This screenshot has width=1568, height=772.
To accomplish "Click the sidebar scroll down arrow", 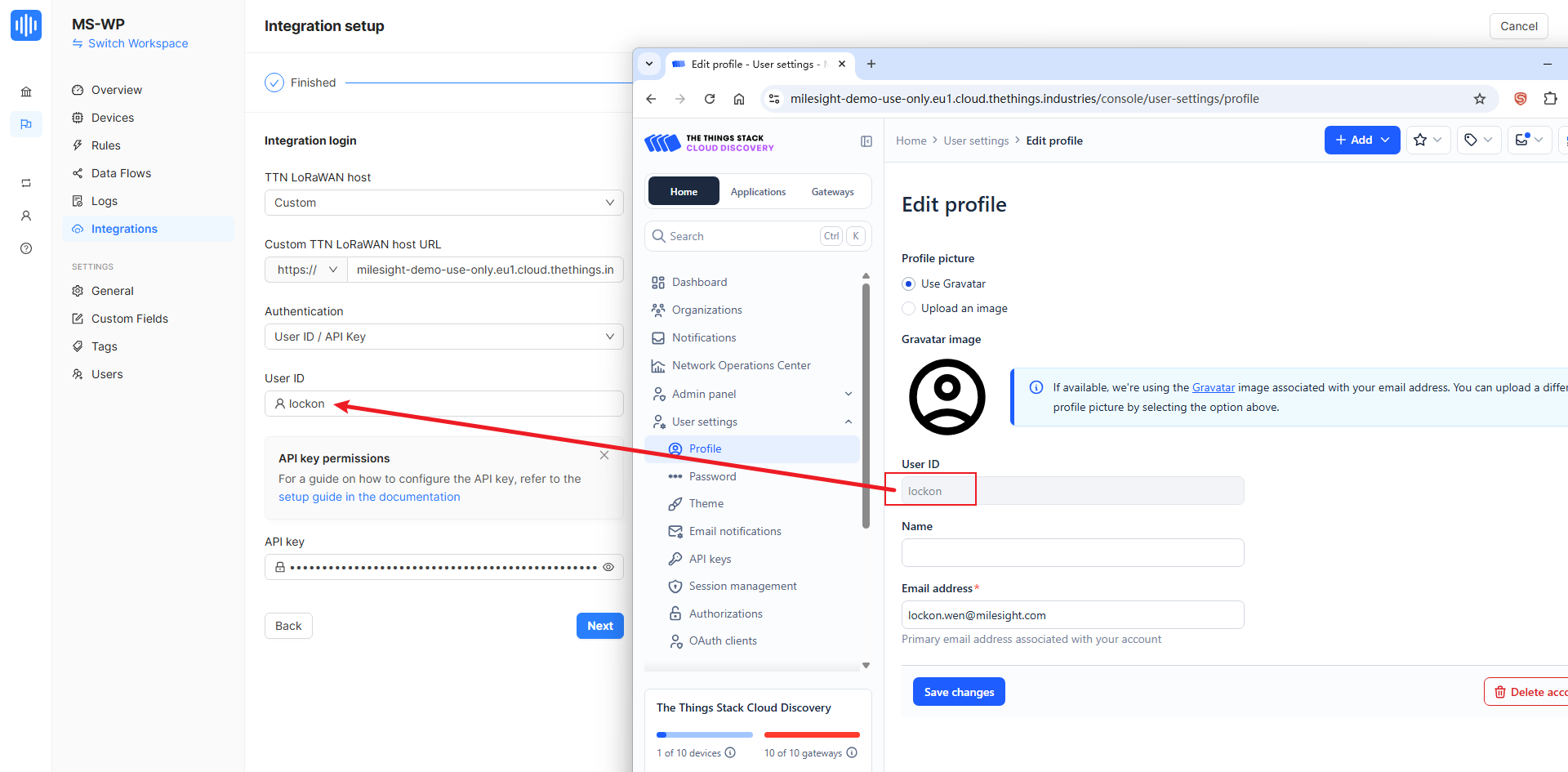I will [x=866, y=665].
